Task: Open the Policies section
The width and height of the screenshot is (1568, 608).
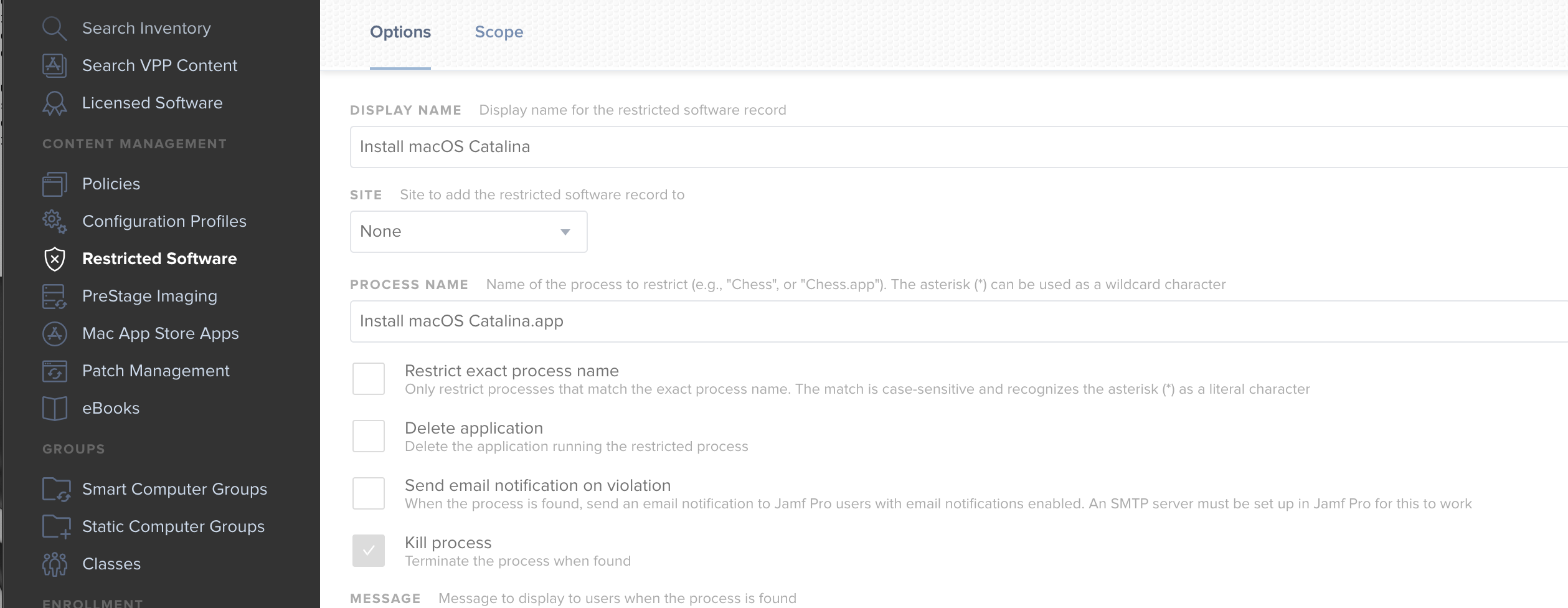Action: 111,184
